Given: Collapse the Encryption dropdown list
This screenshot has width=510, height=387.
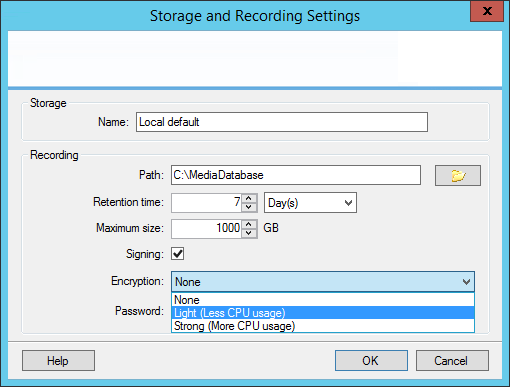Looking at the screenshot, I should click(x=466, y=282).
